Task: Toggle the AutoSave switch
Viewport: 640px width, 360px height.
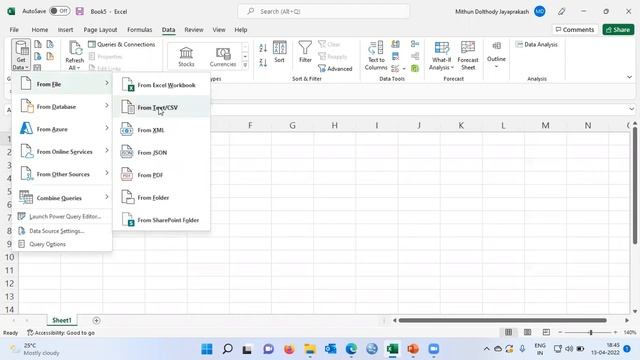Action: 60,11
